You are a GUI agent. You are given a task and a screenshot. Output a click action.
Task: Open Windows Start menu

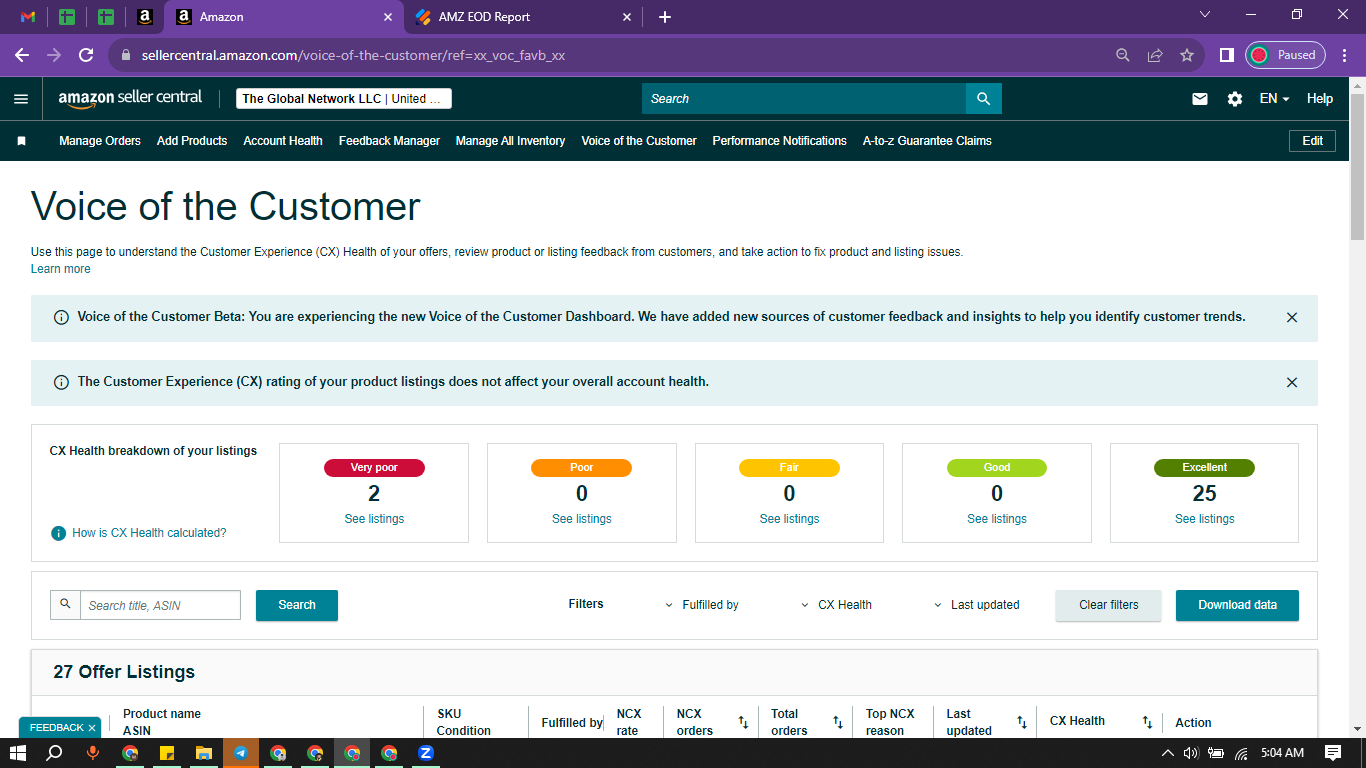[18, 753]
